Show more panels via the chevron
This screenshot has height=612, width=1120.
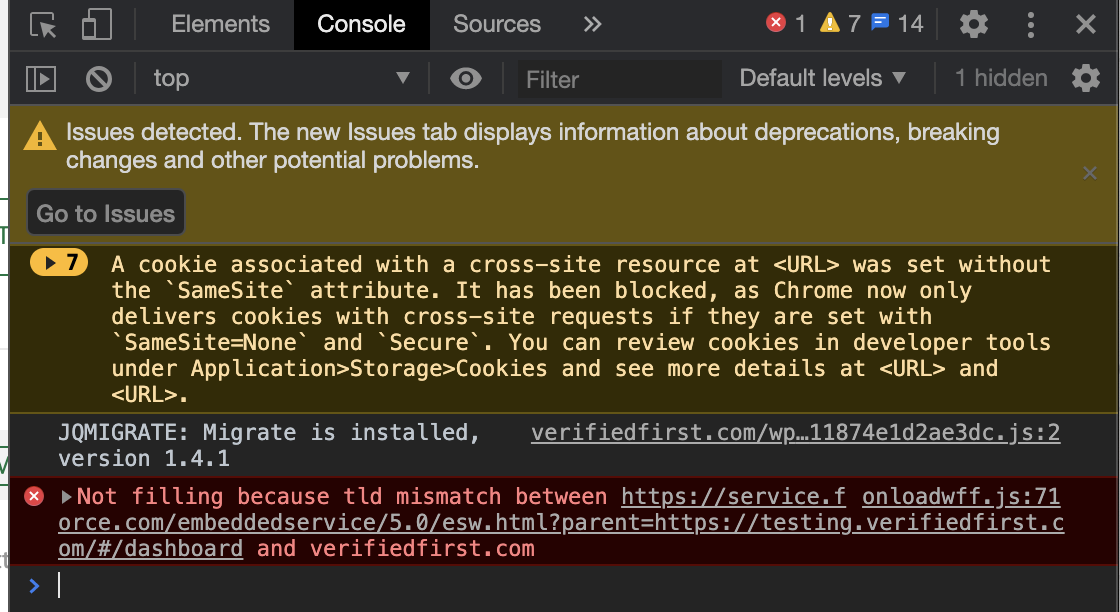[x=592, y=24]
